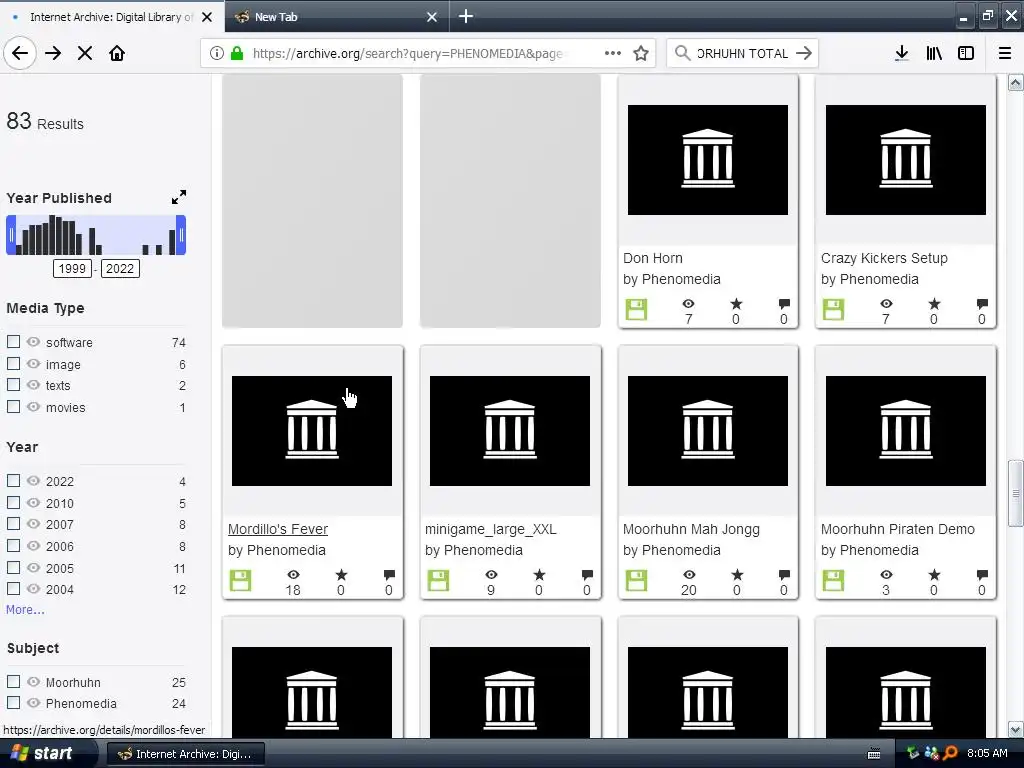
Task: Open the Firefox home page
Action: pos(117,53)
